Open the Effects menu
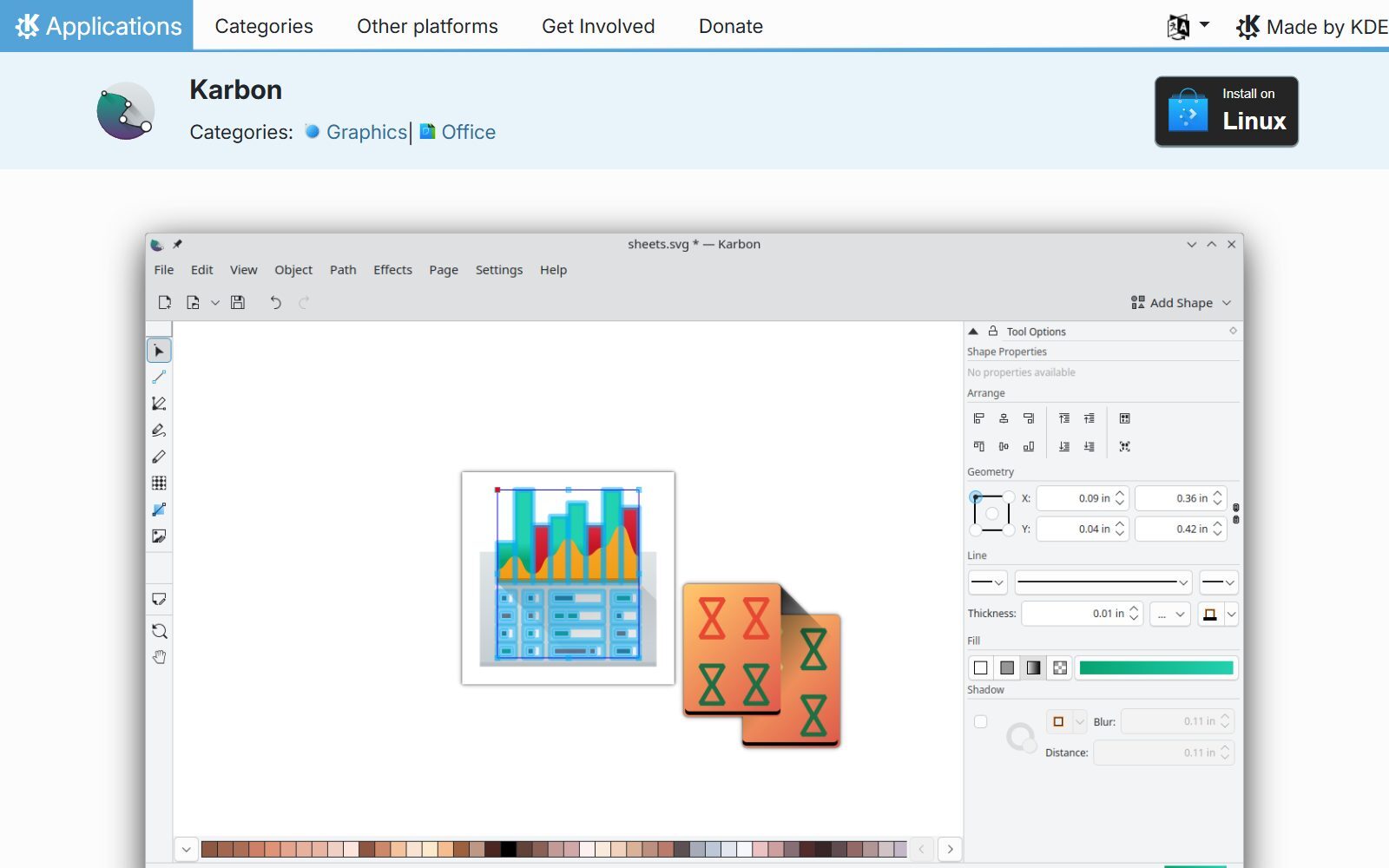Screen dimensions: 1389x868 (x=392, y=270)
